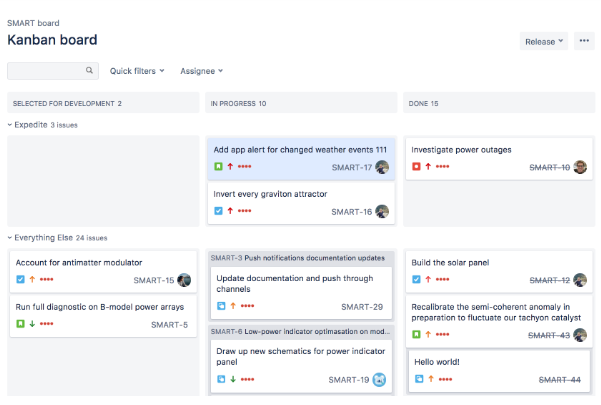Open card Investigate power outages
This screenshot has height=405, width=601.
point(499,159)
